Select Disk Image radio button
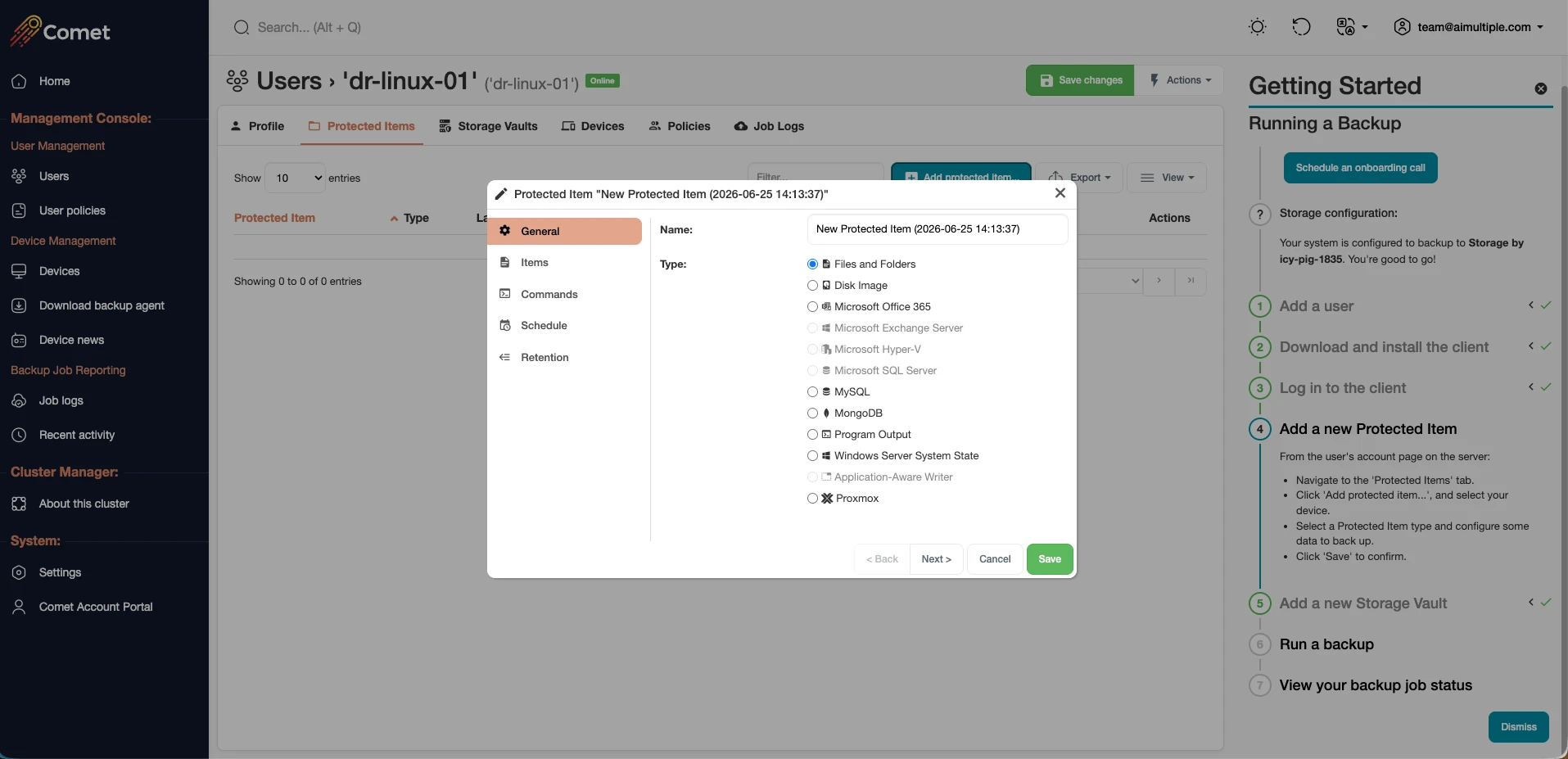 tap(812, 286)
